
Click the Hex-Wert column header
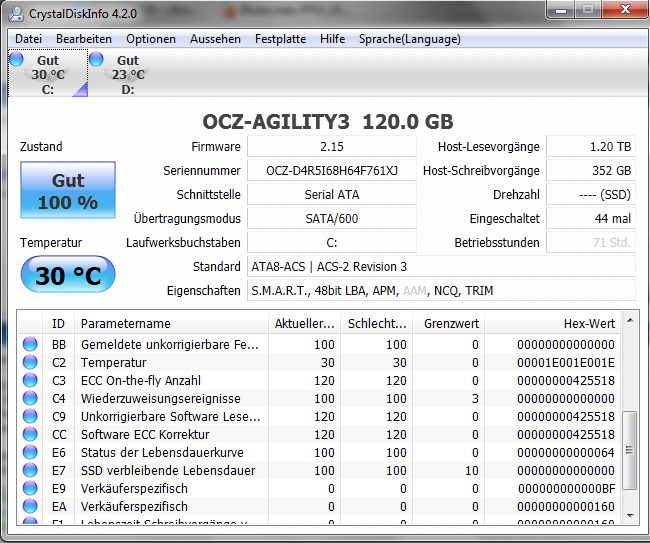(553, 323)
